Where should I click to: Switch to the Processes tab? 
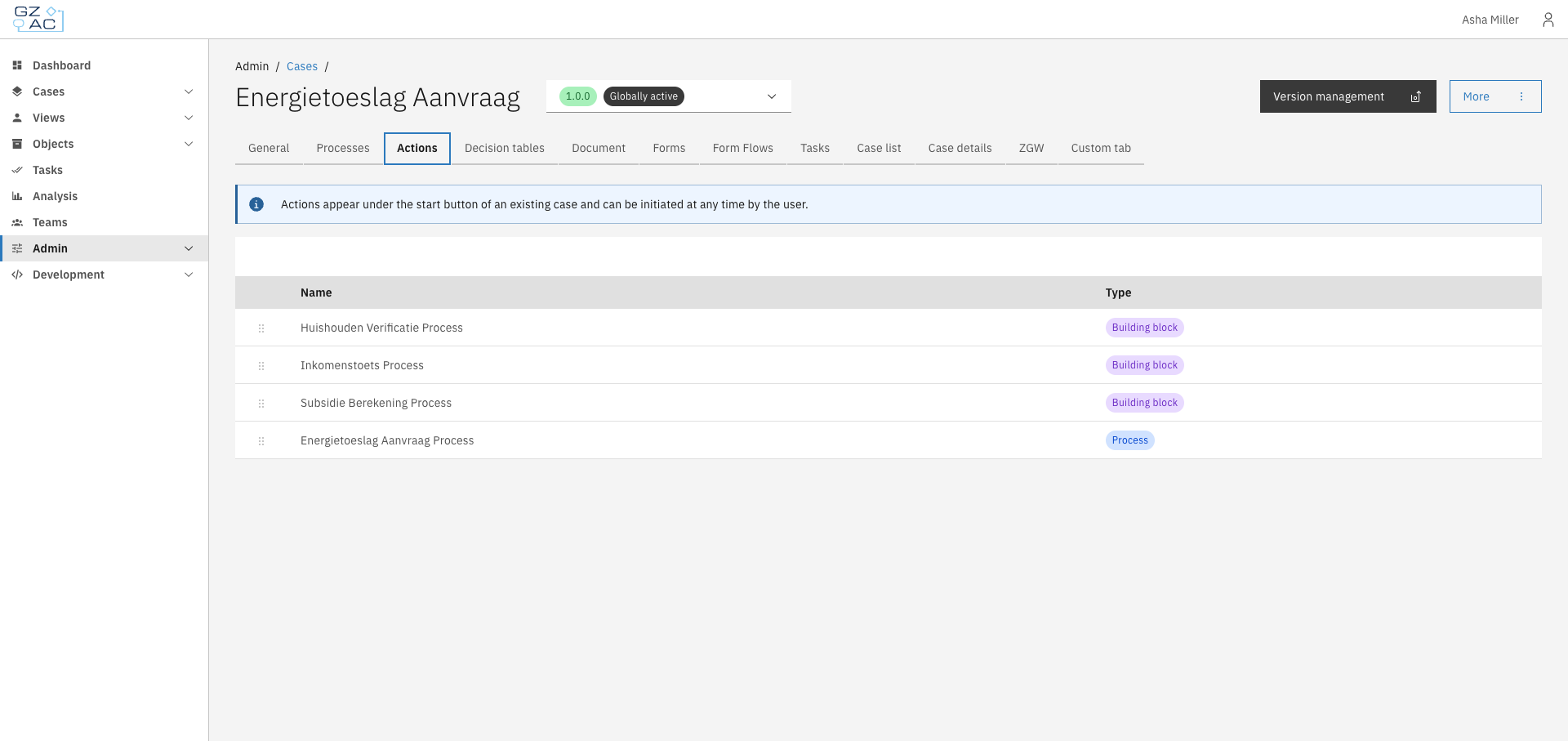click(343, 148)
